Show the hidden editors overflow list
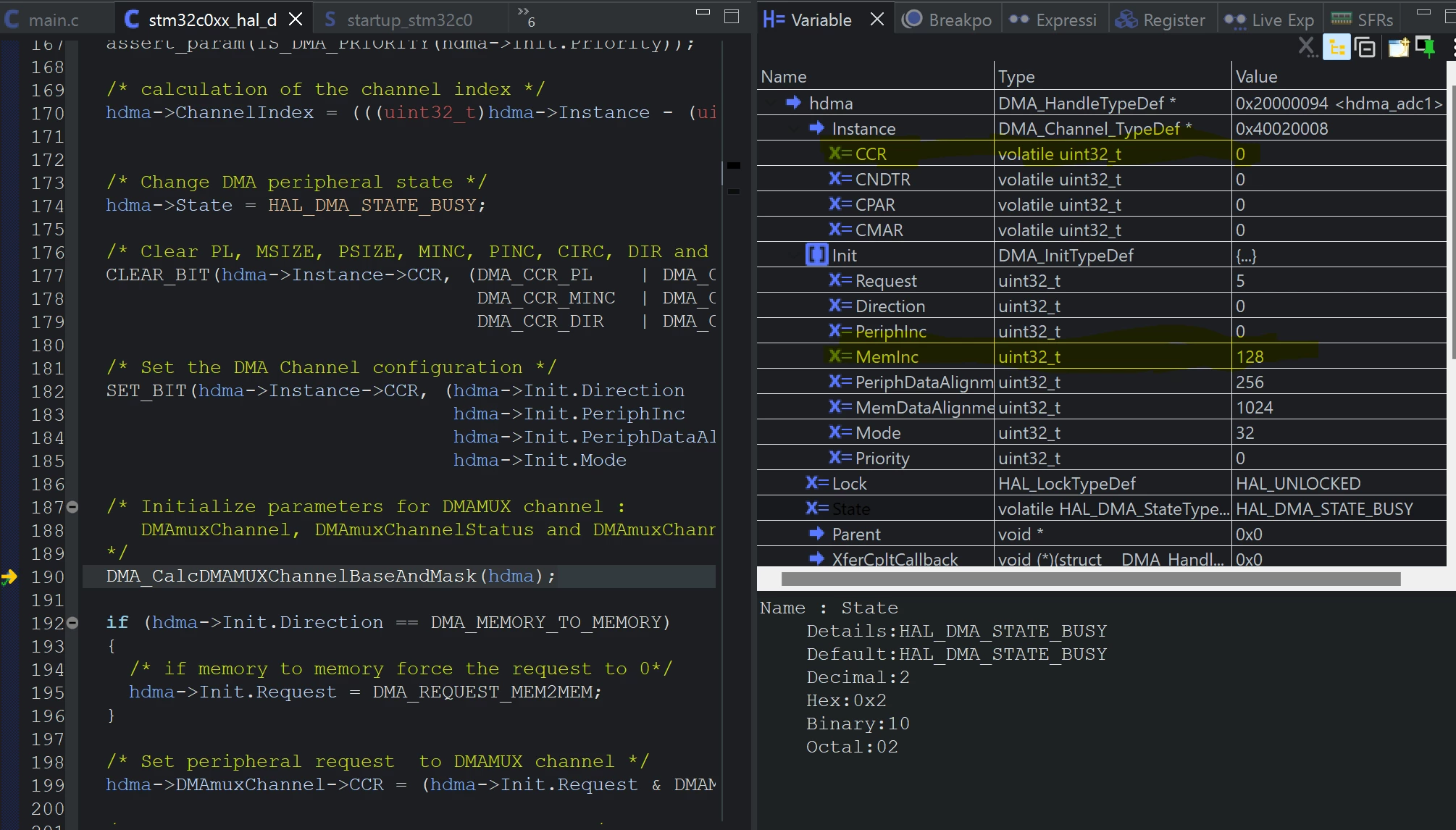The width and height of the screenshot is (1456, 830). [526, 17]
